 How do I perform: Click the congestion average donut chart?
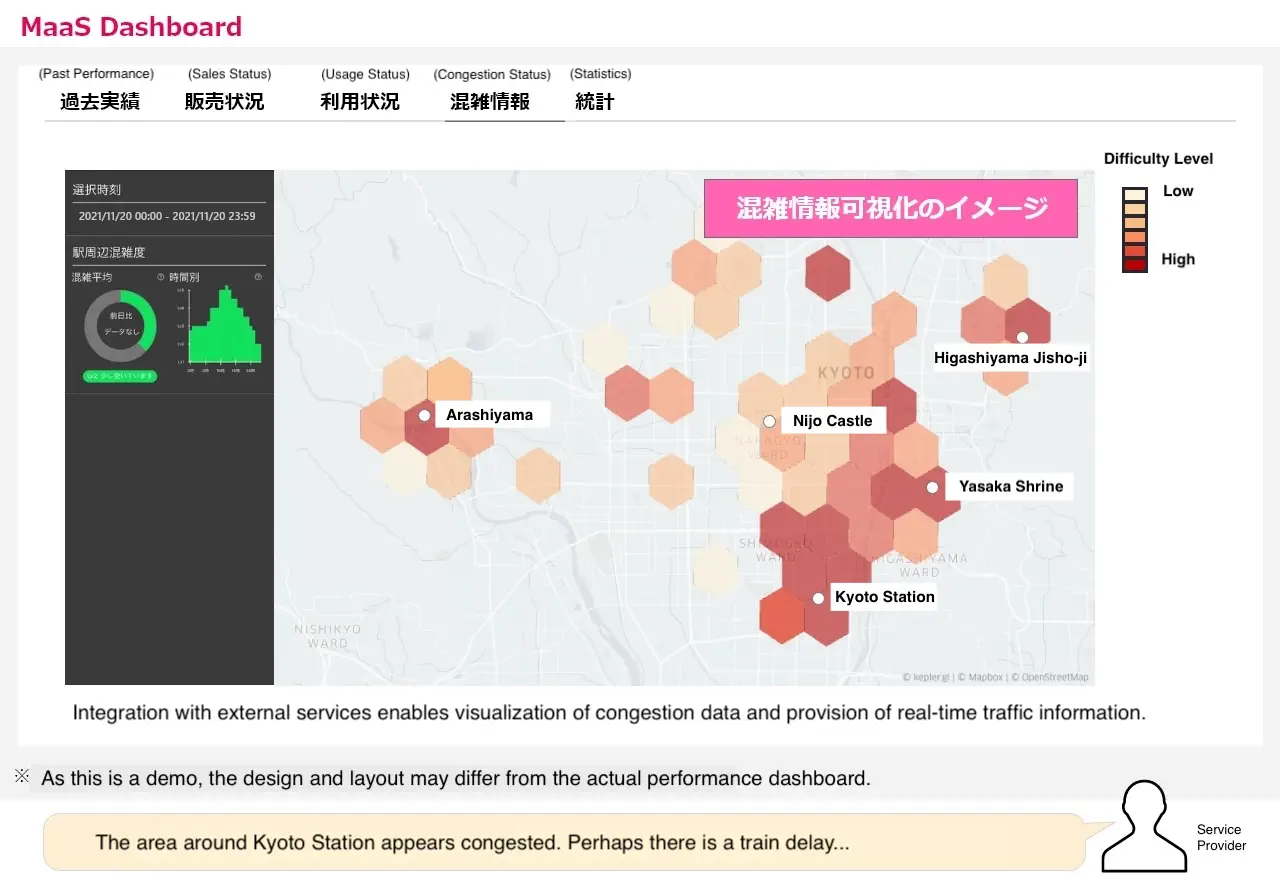pyautogui.click(x=120, y=326)
